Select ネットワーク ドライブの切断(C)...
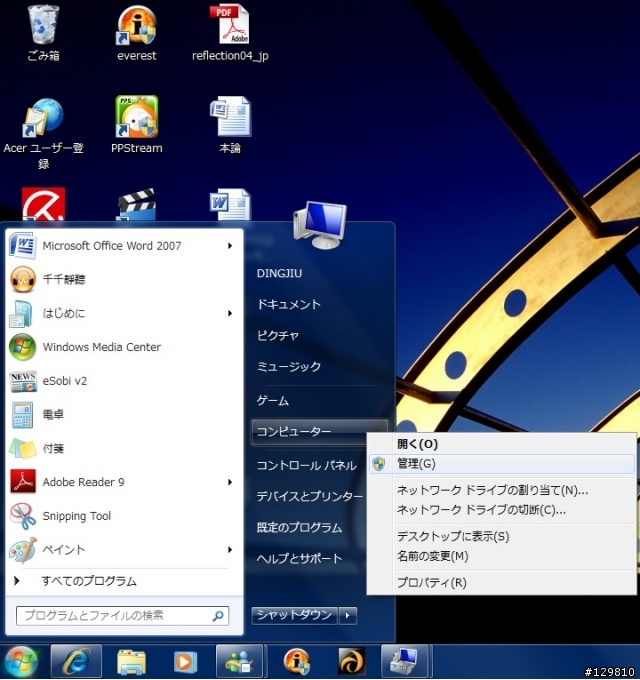 pyautogui.click(x=501, y=510)
